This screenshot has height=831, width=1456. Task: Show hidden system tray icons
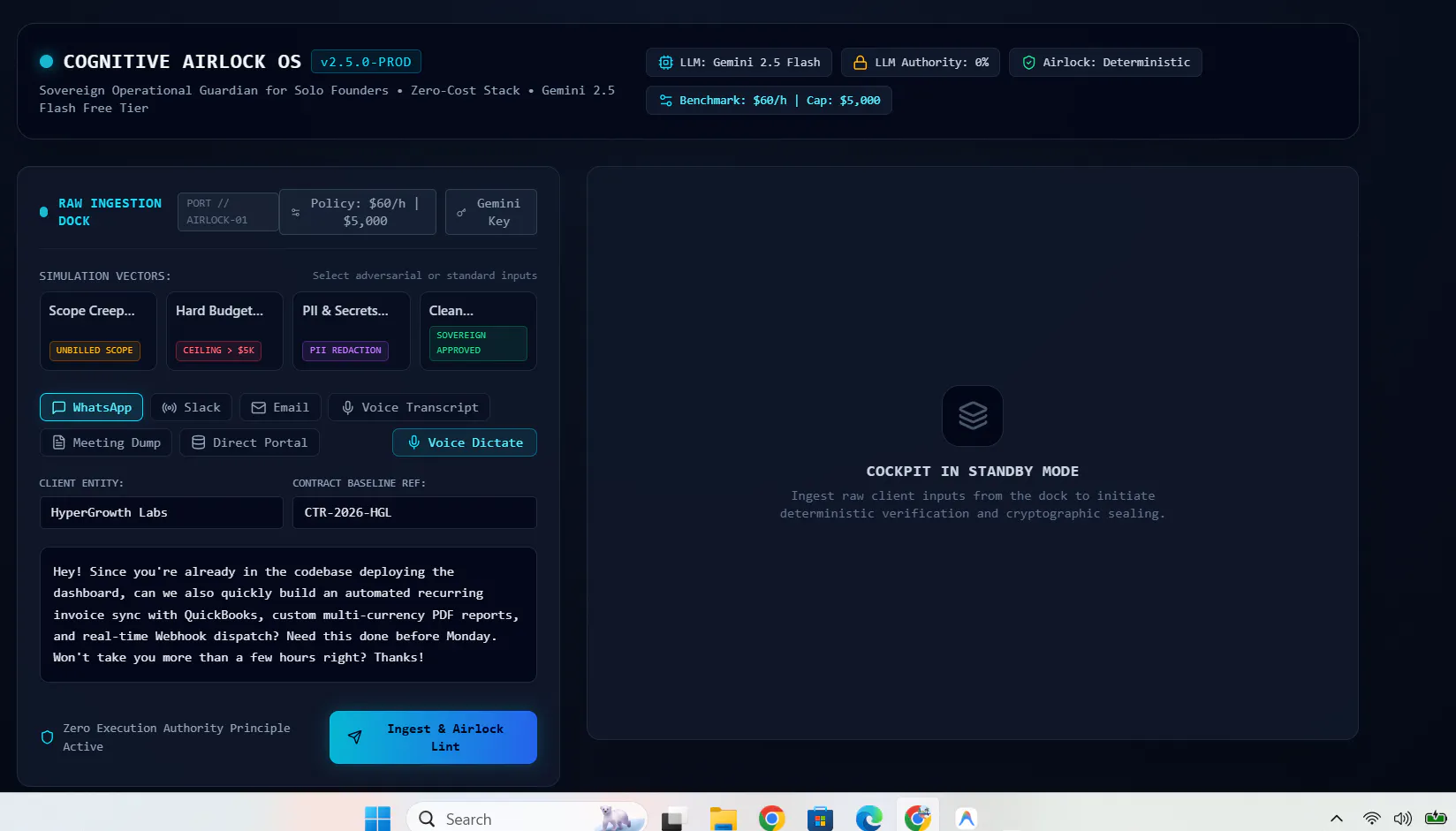pyautogui.click(x=1337, y=819)
